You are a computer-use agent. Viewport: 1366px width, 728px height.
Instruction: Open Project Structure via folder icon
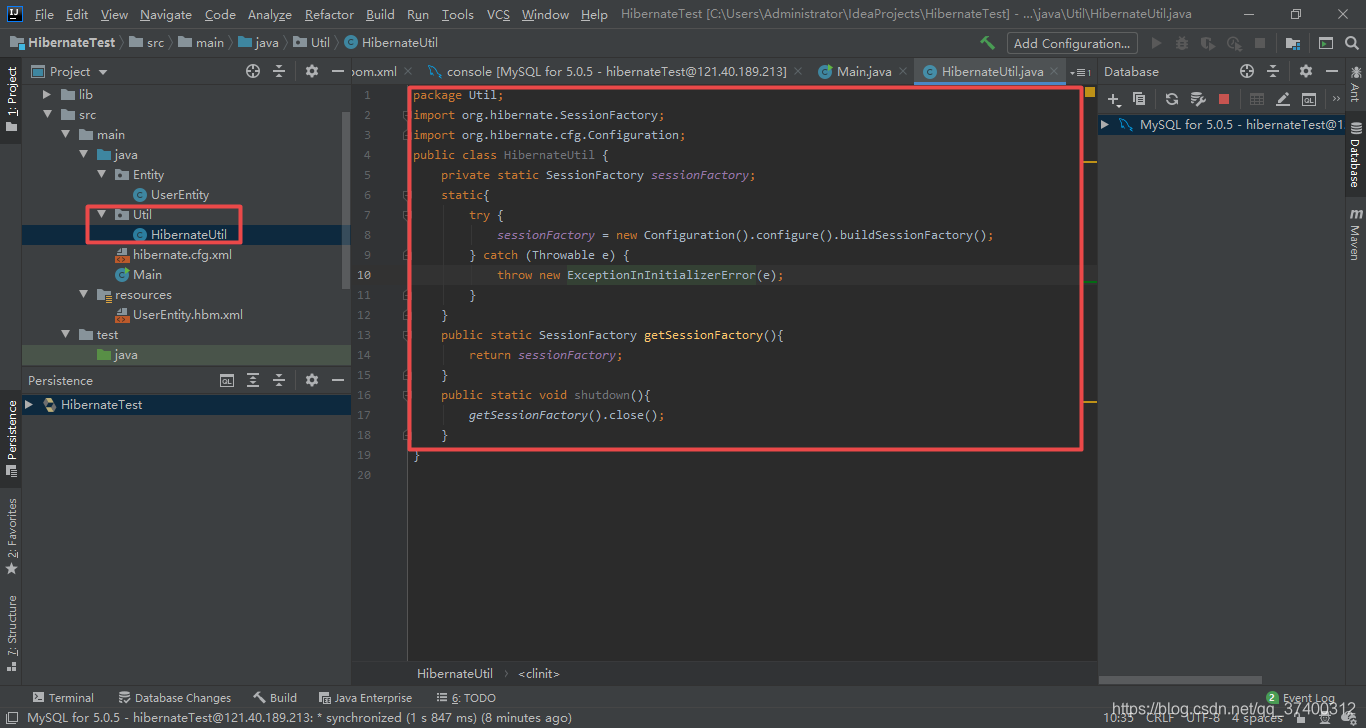(x=1292, y=43)
